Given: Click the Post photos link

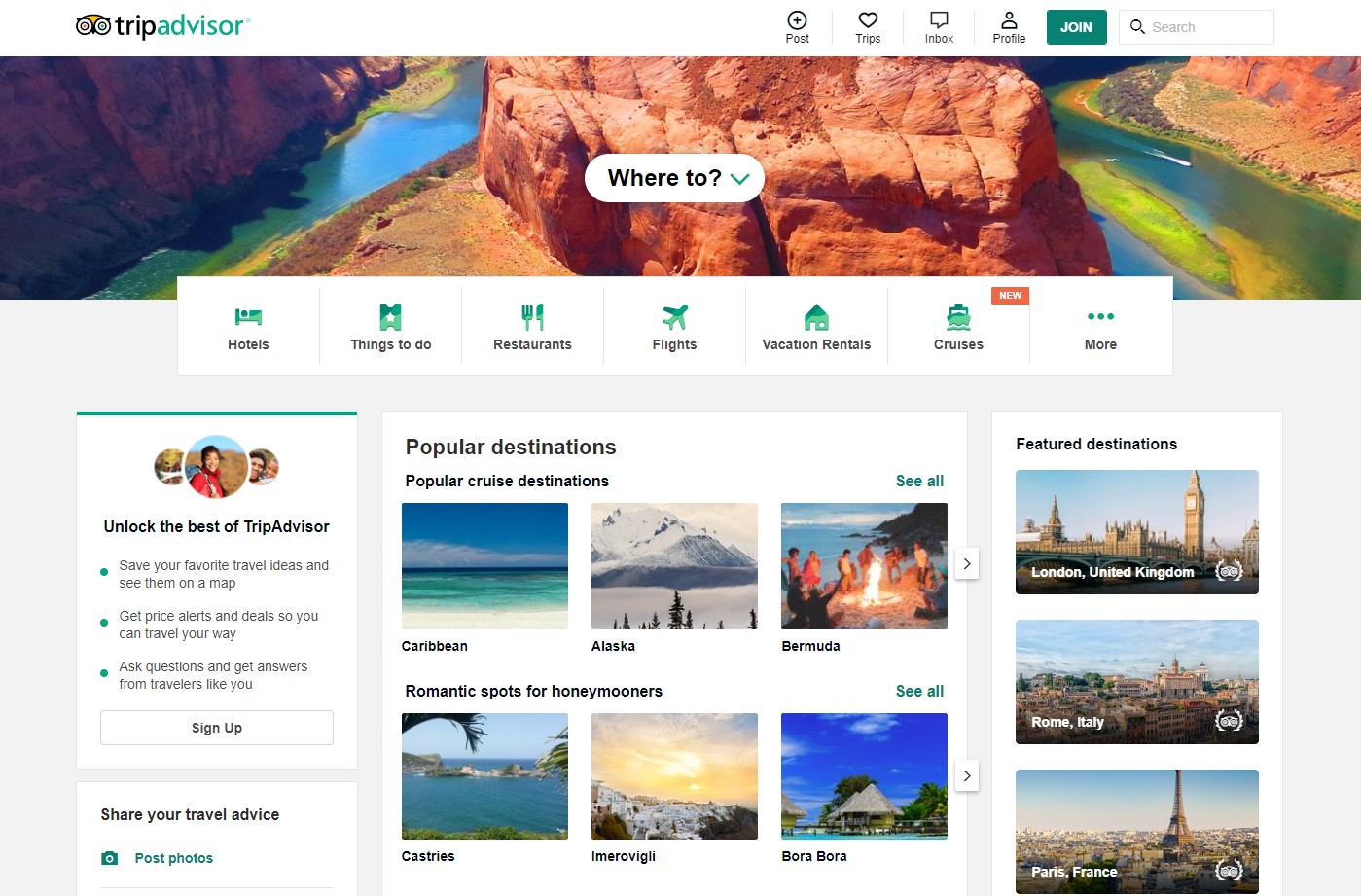Looking at the screenshot, I should pos(173,858).
